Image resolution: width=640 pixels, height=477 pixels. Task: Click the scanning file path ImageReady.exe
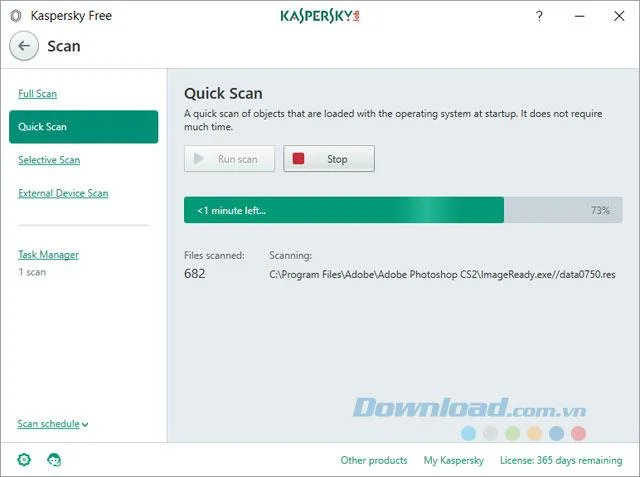[442, 274]
